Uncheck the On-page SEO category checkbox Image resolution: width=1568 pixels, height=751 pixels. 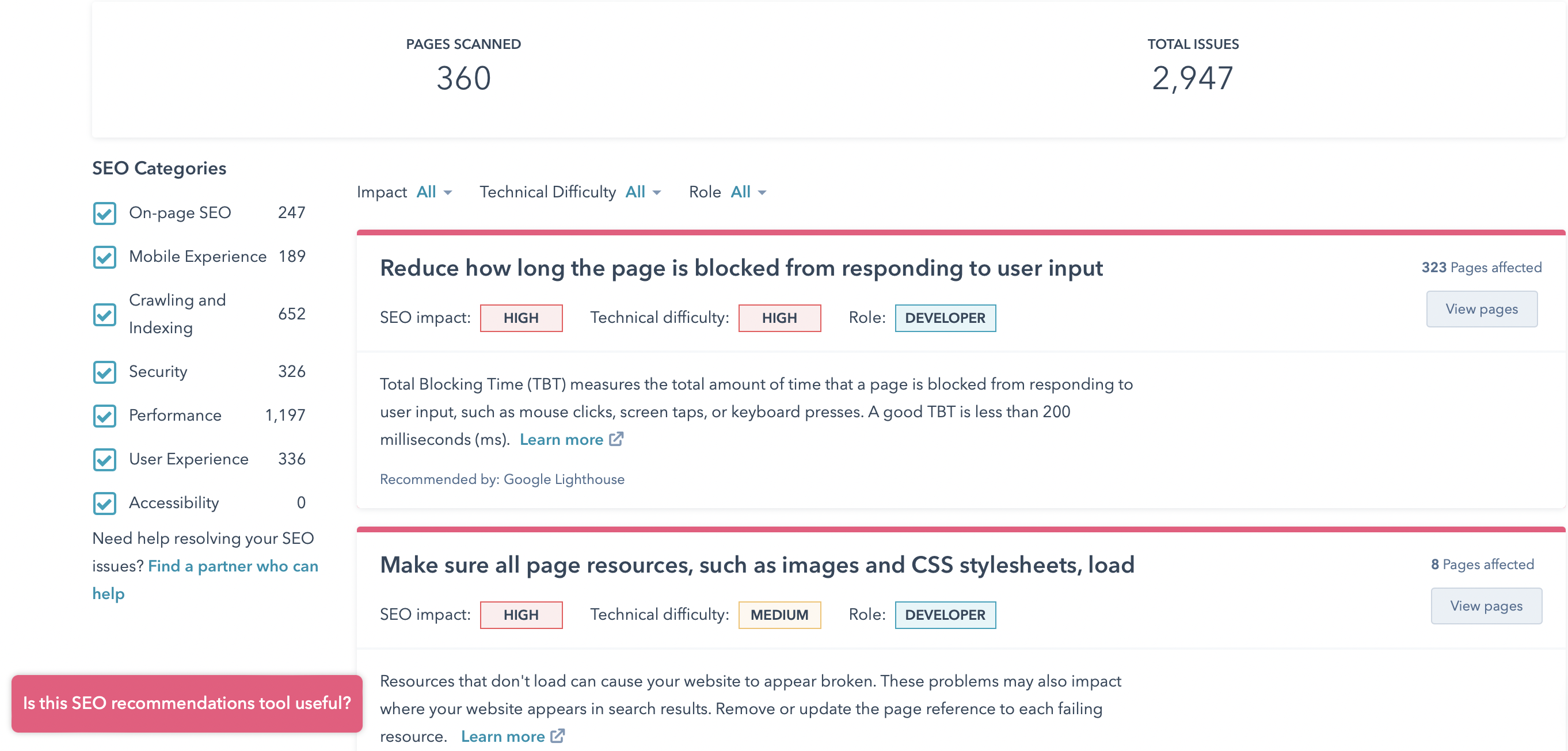pos(105,214)
